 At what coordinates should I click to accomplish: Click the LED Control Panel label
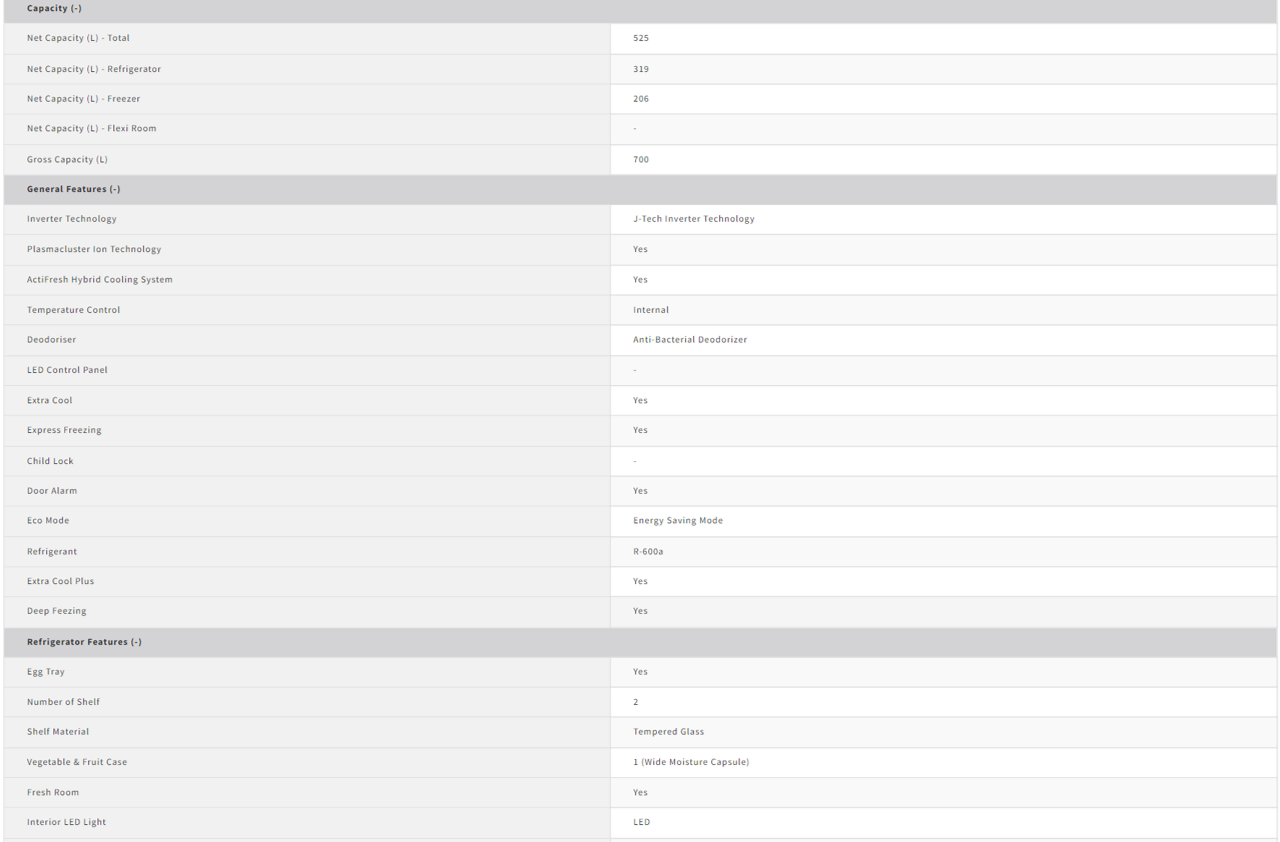pyautogui.click(x=67, y=370)
